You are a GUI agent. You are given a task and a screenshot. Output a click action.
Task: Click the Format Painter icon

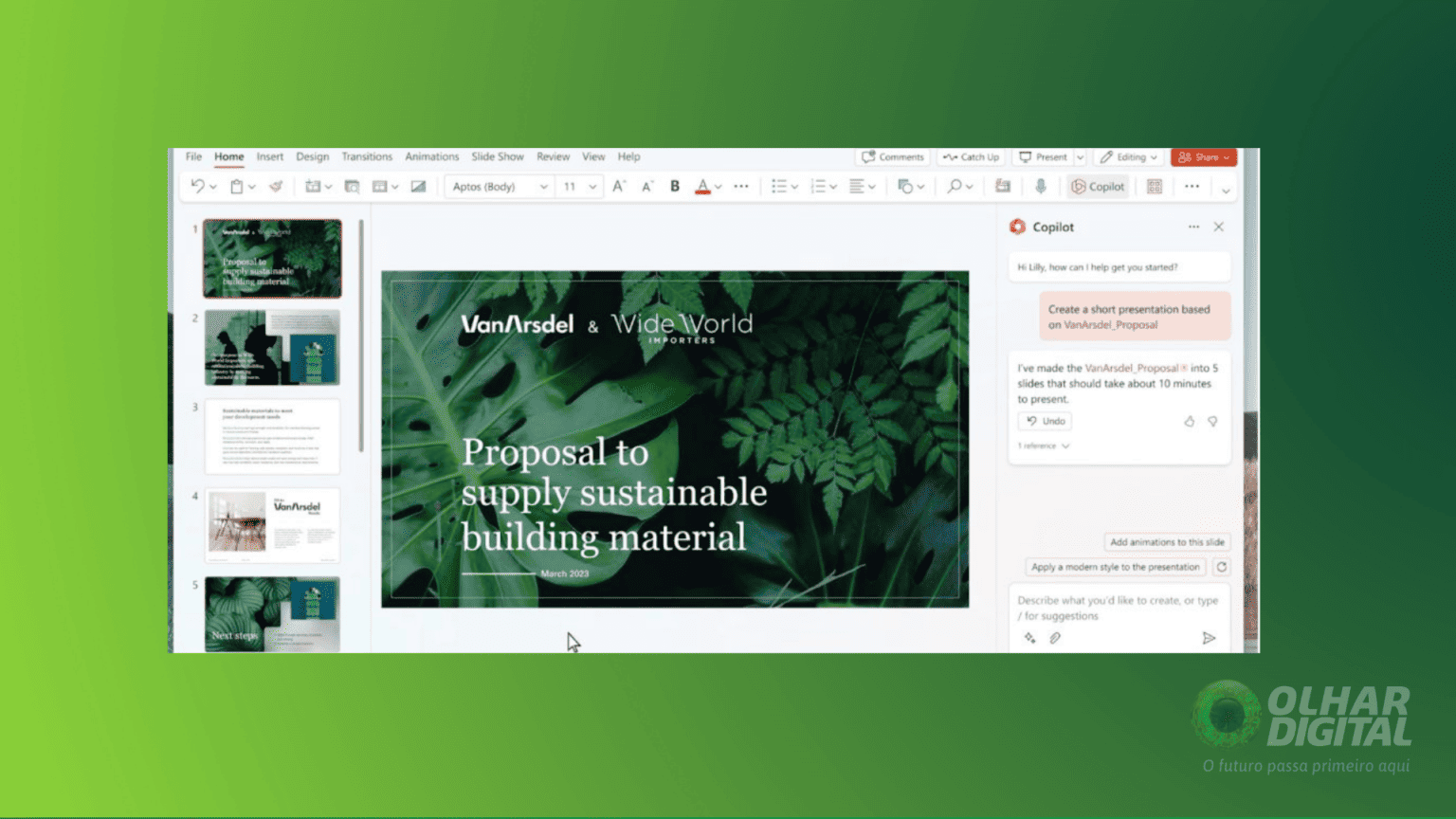pos(275,187)
